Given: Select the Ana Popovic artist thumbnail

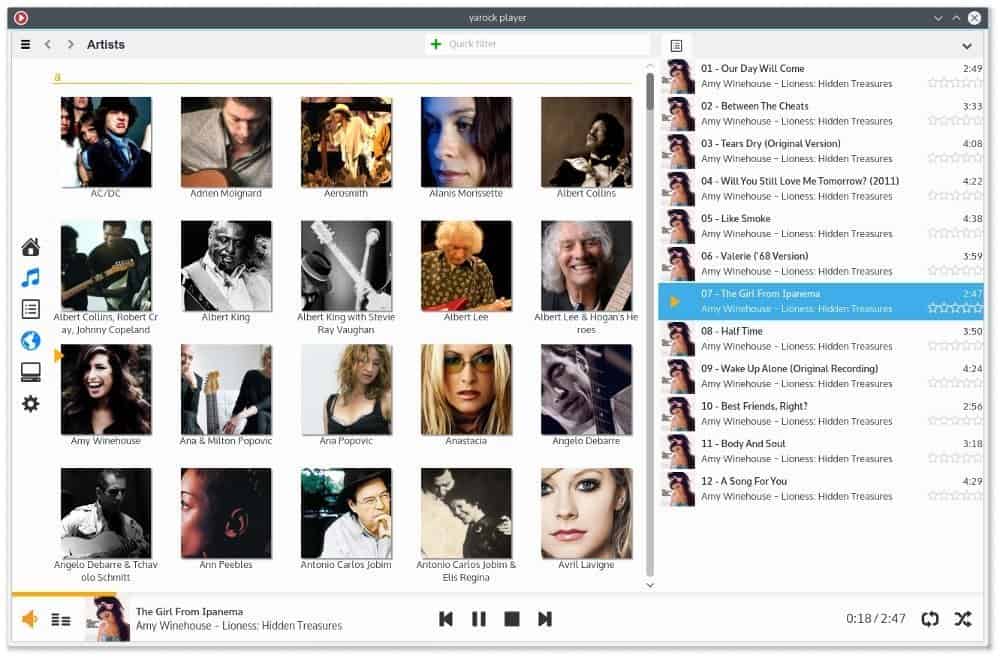Looking at the screenshot, I should tap(346, 390).
